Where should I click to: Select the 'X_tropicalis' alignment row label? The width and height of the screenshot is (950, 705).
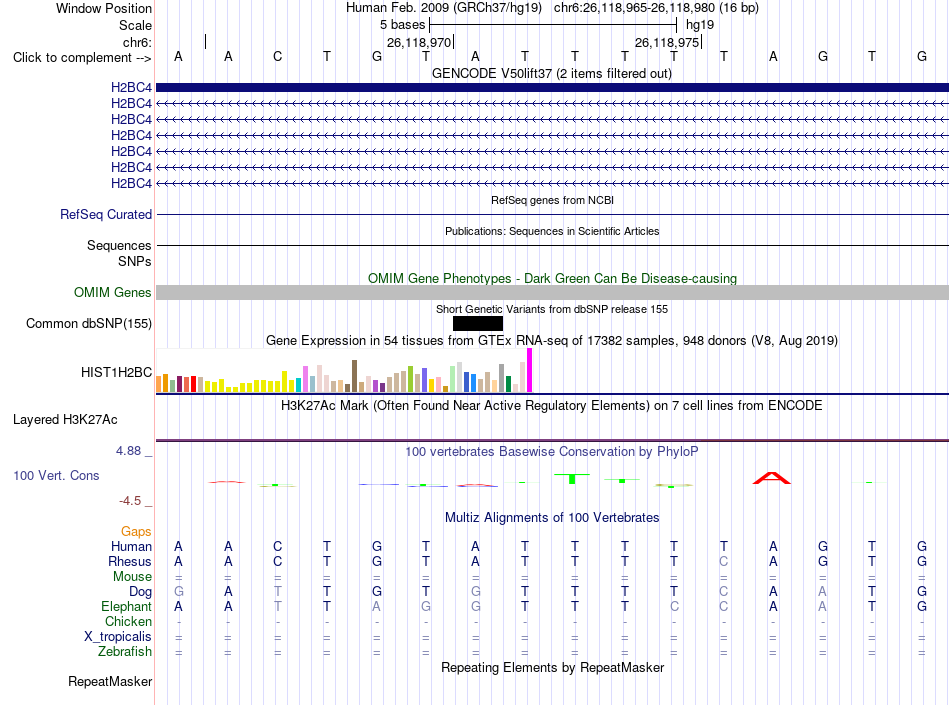pyautogui.click(x=118, y=637)
